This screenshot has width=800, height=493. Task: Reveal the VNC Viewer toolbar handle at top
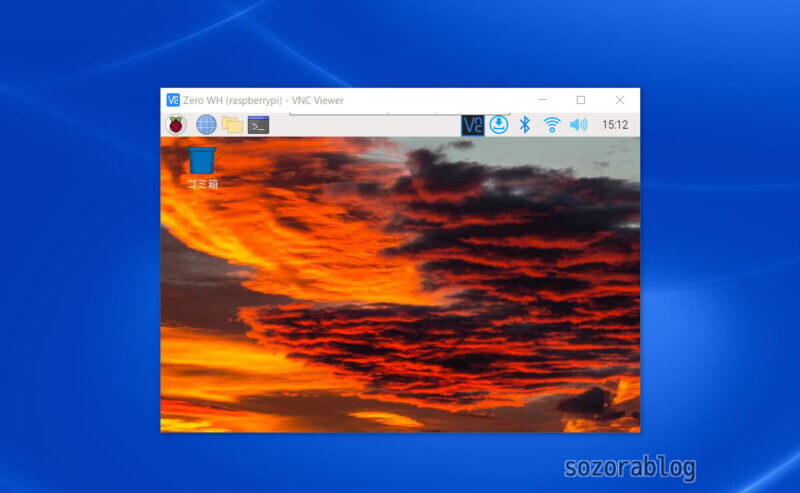[399, 114]
